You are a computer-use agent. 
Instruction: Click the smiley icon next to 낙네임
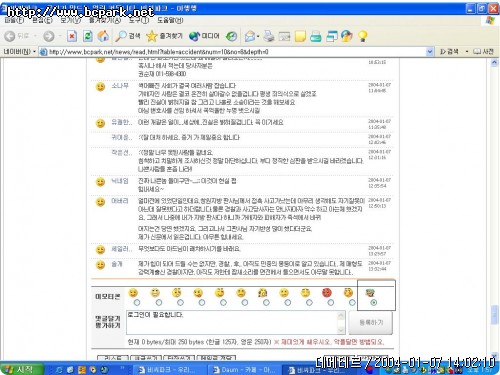pyautogui.click(x=100, y=182)
